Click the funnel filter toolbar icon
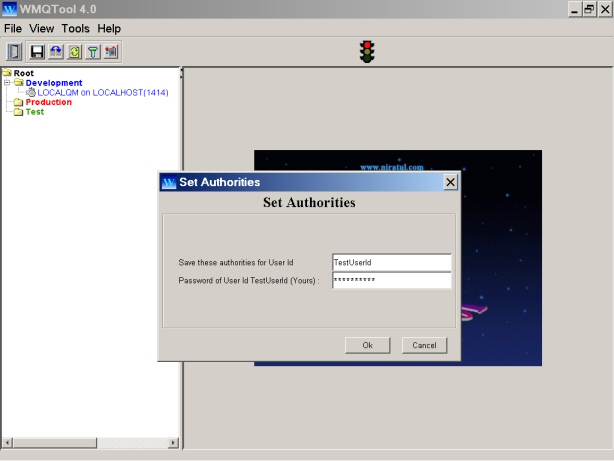 93,52
